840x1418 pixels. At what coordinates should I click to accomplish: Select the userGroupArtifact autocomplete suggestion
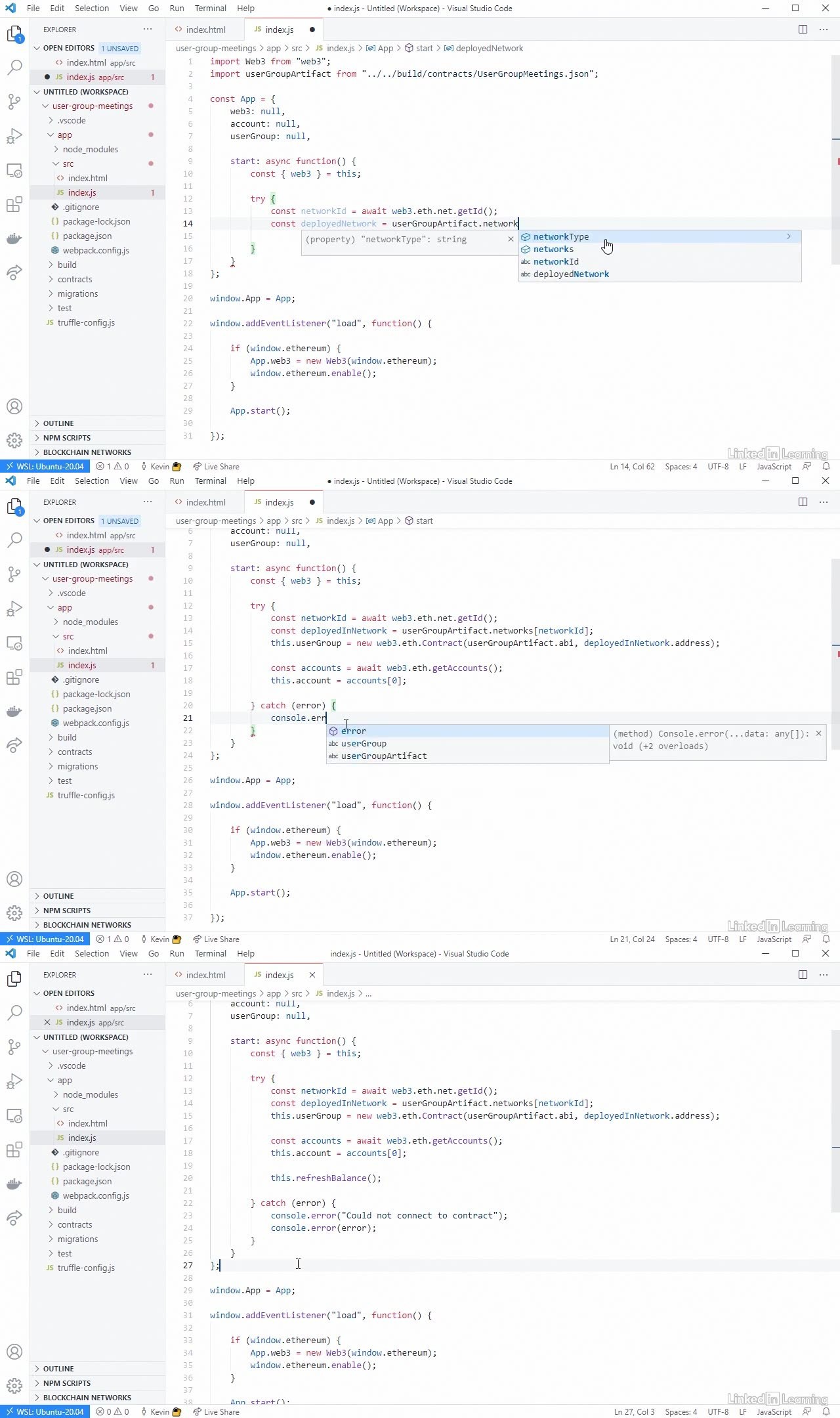[384, 756]
